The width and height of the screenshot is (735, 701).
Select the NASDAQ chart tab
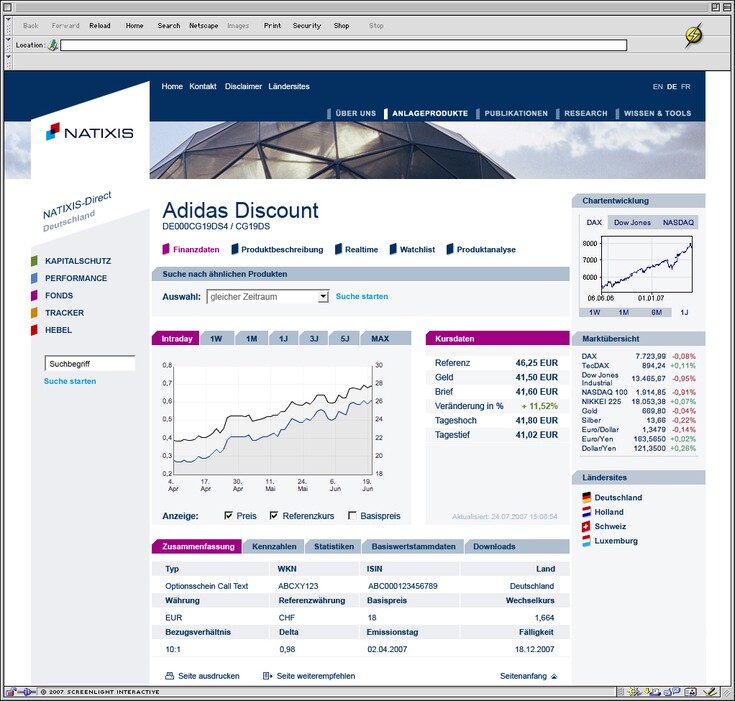point(678,222)
